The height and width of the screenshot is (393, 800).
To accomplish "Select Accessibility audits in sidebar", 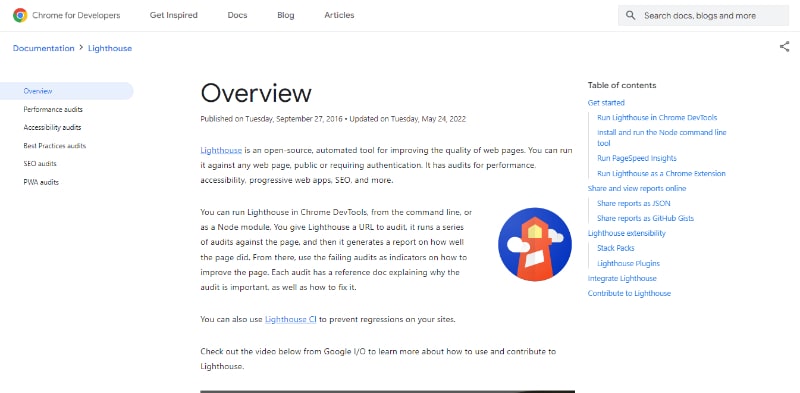I will coord(52,128).
